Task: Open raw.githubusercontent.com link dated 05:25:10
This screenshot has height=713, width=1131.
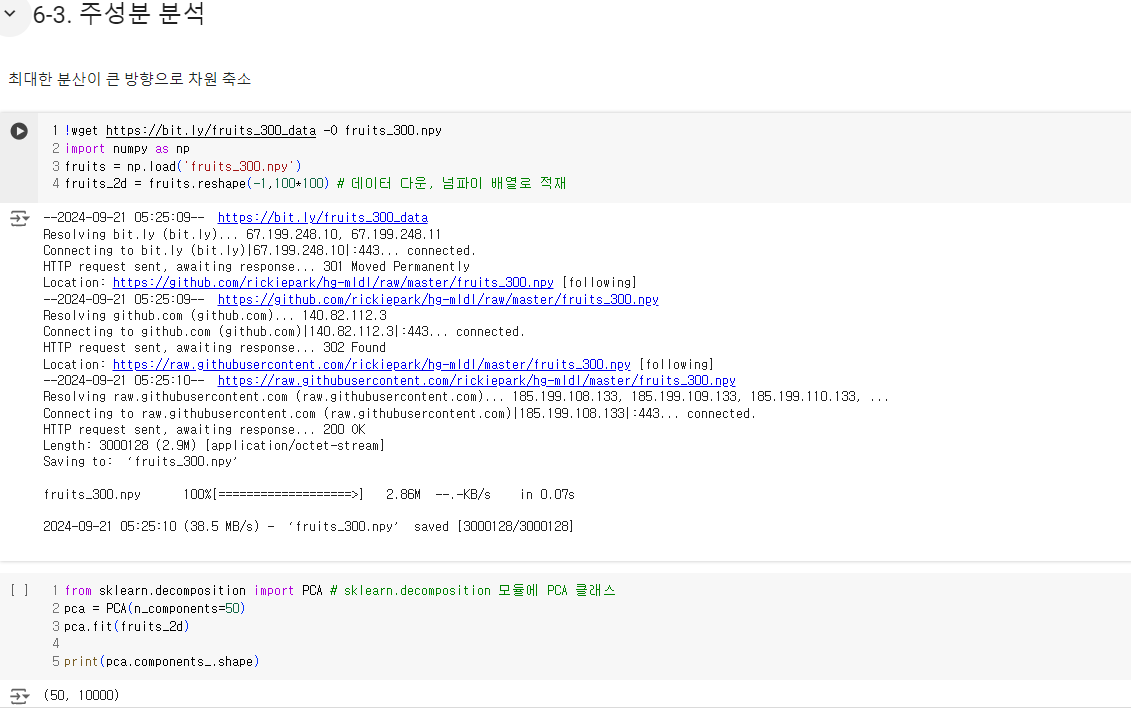Action: pos(477,380)
